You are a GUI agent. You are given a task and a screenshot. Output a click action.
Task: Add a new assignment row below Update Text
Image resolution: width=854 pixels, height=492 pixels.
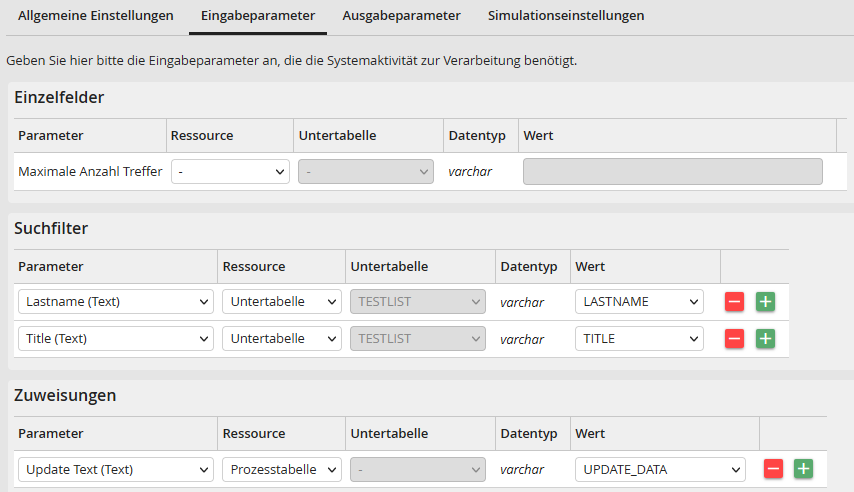click(803, 468)
